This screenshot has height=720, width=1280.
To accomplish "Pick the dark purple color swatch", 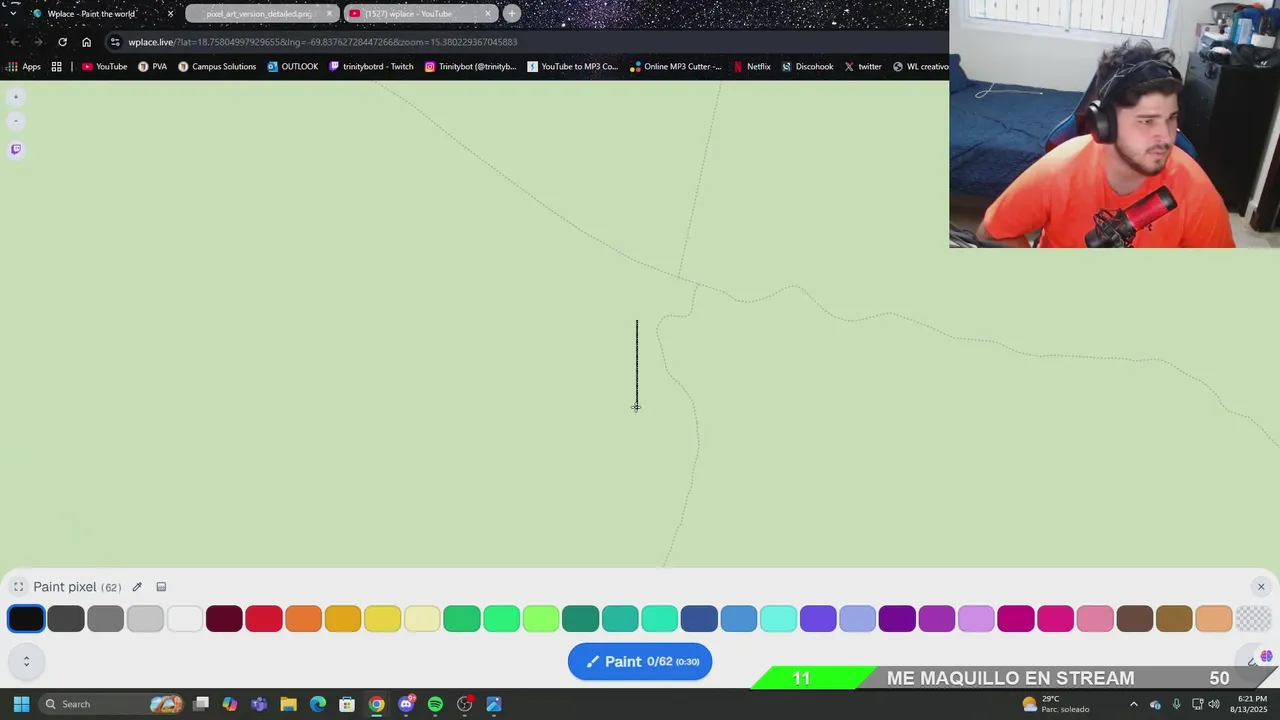I will coord(897,619).
